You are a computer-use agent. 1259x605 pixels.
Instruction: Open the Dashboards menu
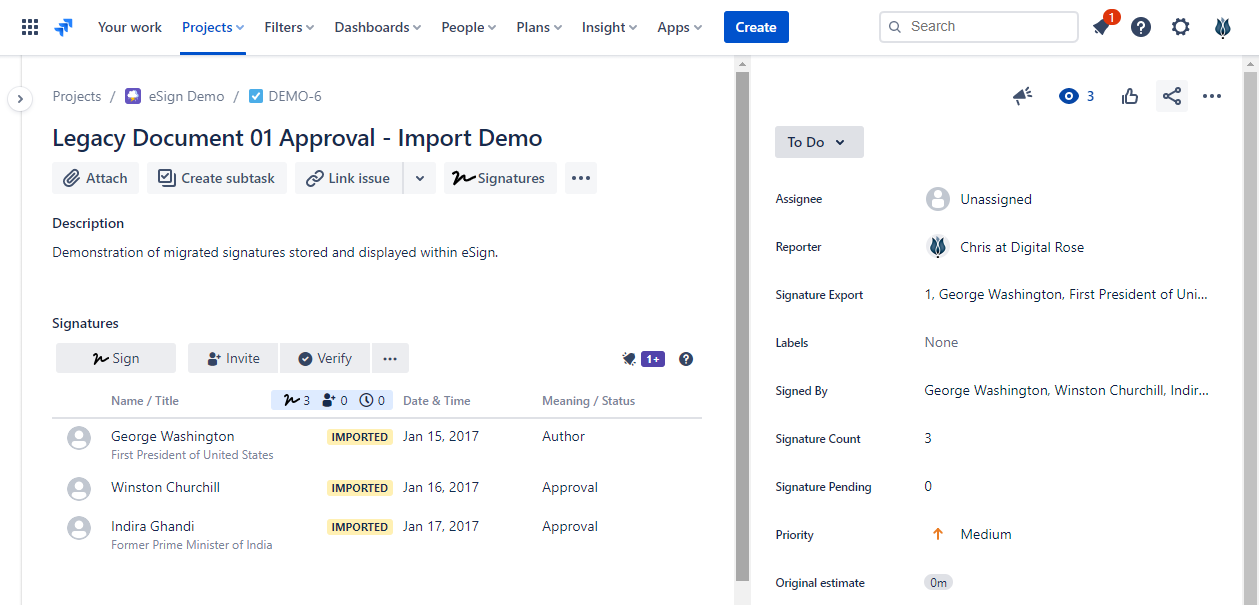point(377,27)
